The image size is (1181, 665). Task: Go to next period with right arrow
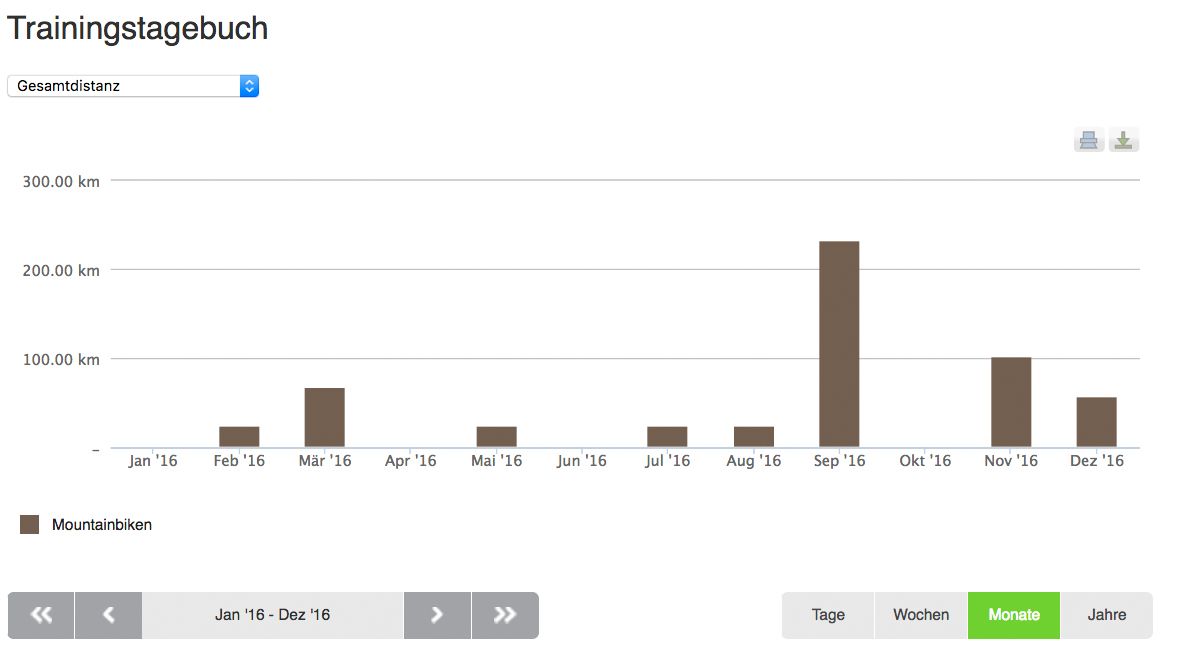(x=437, y=615)
